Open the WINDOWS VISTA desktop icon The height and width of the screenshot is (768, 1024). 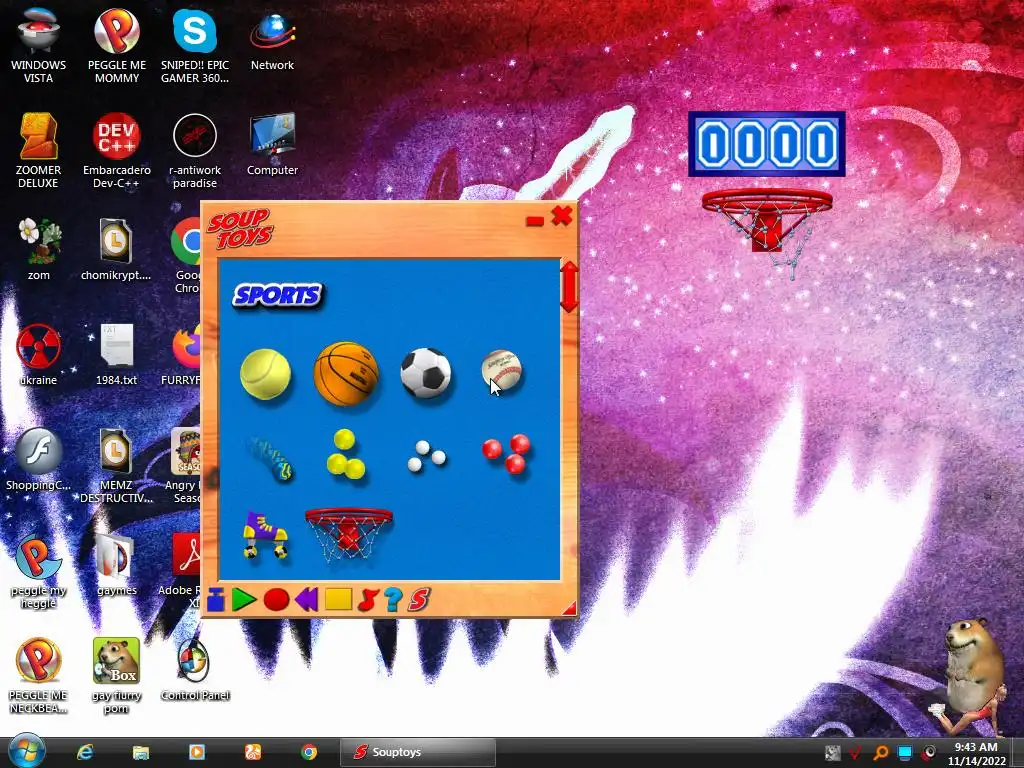click(x=39, y=46)
